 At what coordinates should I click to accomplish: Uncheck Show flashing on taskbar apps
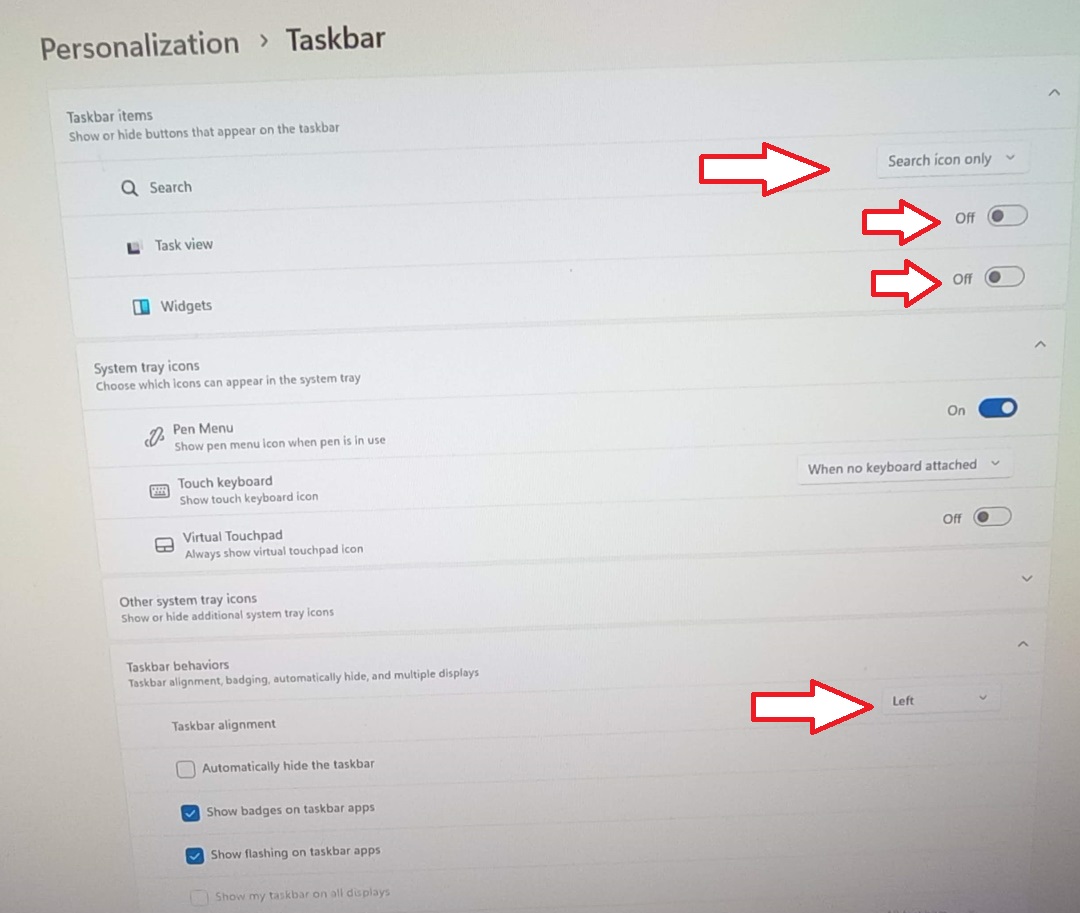coord(195,856)
